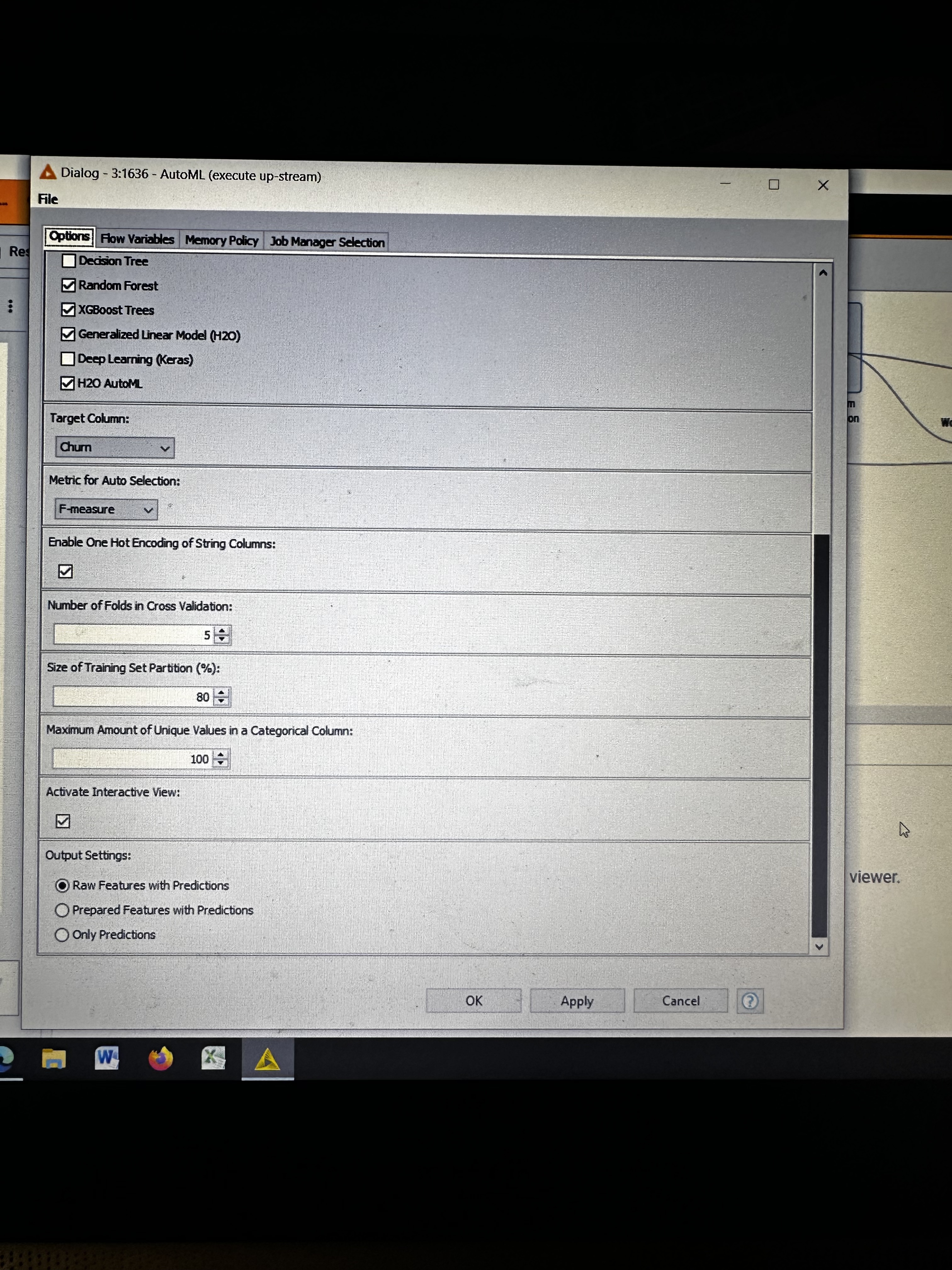
Task: Toggle the Activate Interactive View checkbox
Action: point(63,821)
